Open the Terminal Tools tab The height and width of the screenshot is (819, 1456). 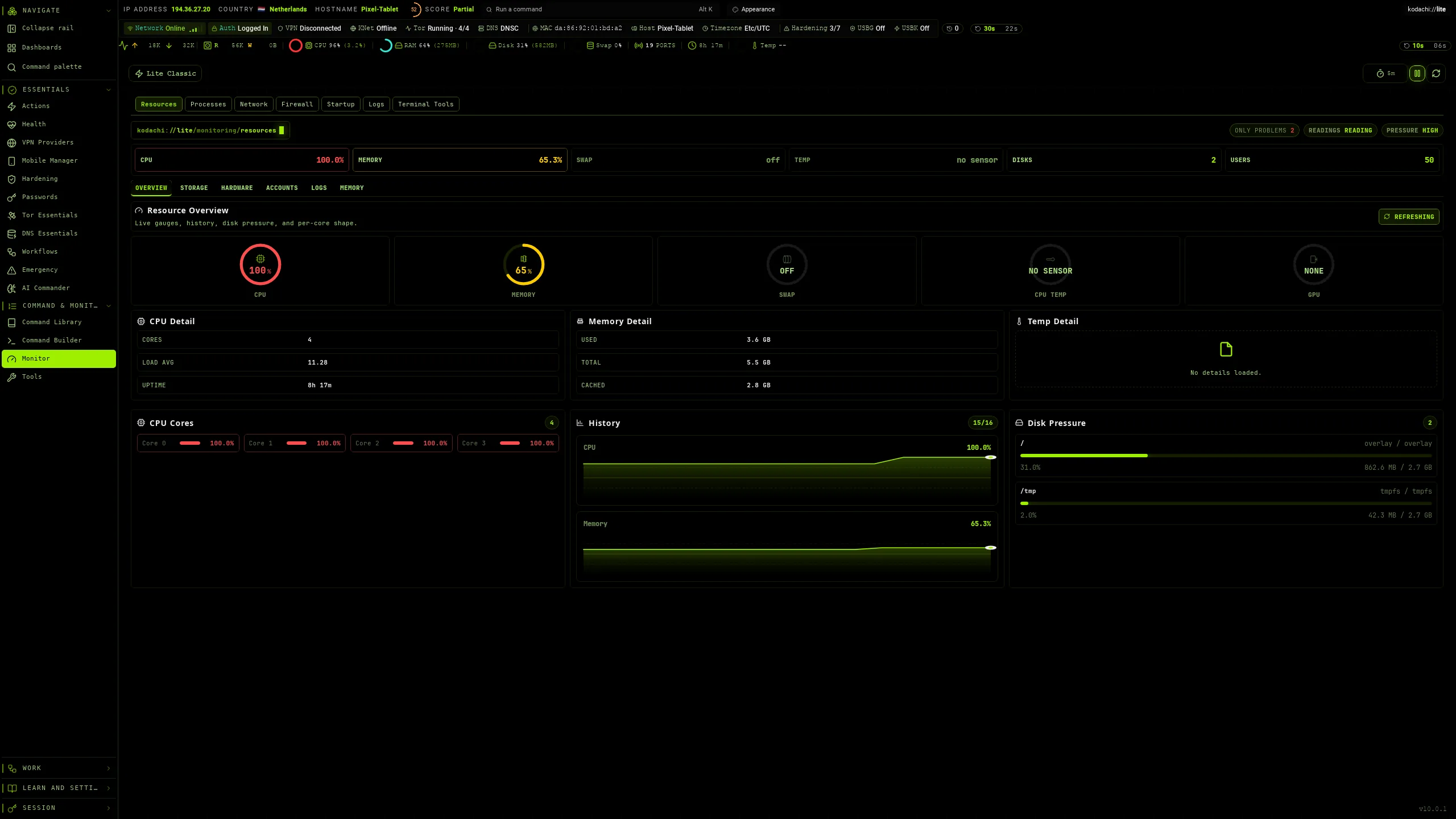pyautogui.click(x=425, y=104)
